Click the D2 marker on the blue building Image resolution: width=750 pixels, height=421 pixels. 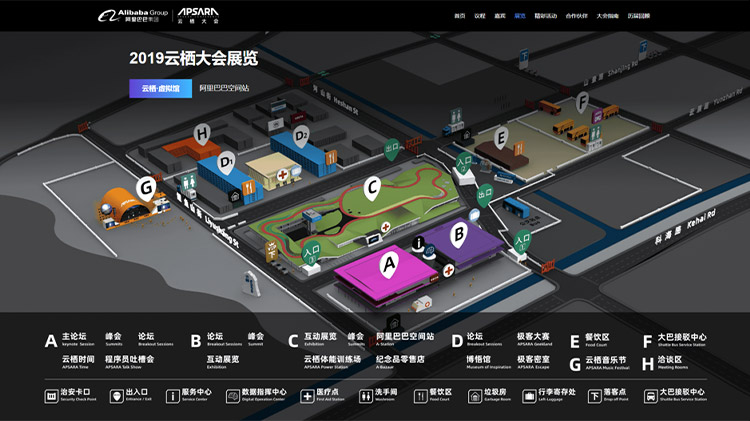301,136
